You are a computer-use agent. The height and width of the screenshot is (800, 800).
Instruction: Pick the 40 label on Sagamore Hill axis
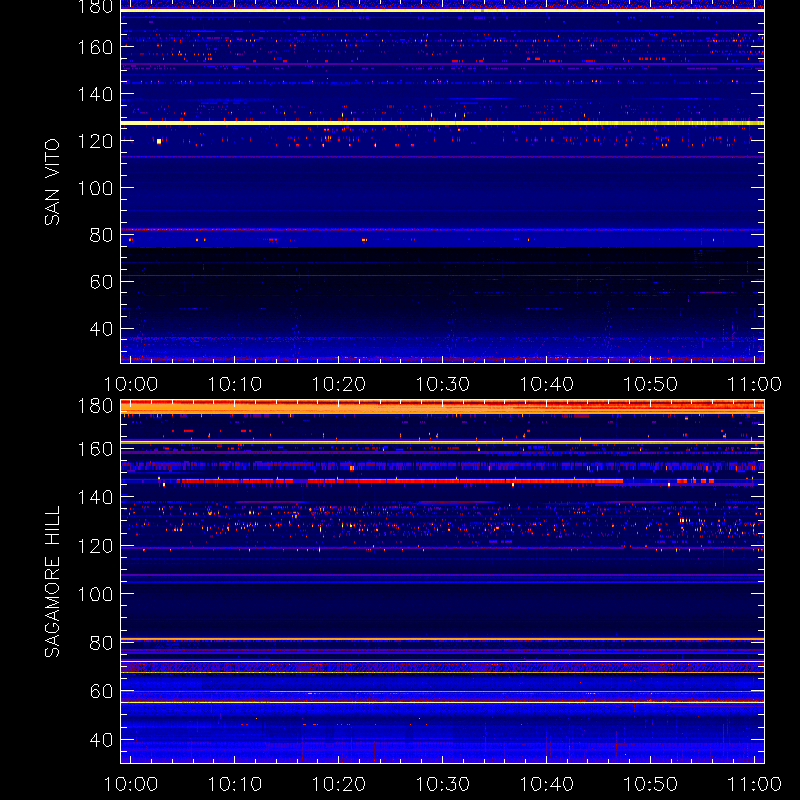(x=101, y=740)
